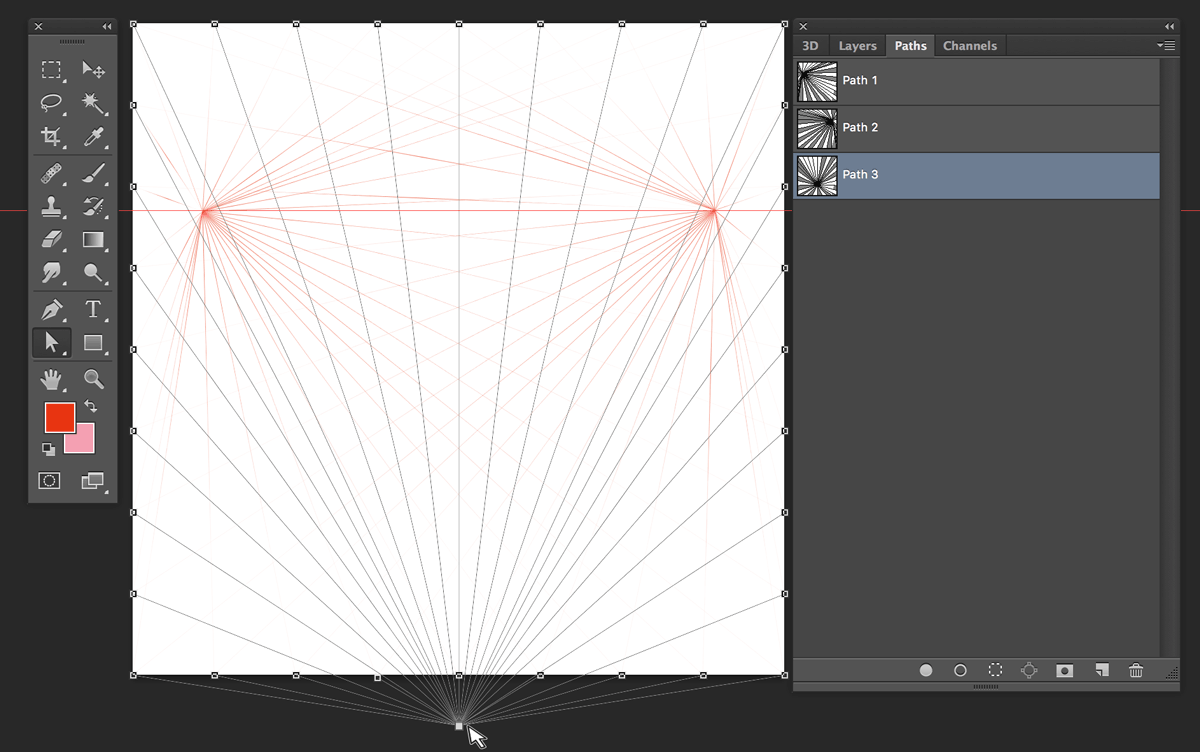1200x752 pixels.
Task: Select the Clone Stamp tool
Action: coord(51,207)
